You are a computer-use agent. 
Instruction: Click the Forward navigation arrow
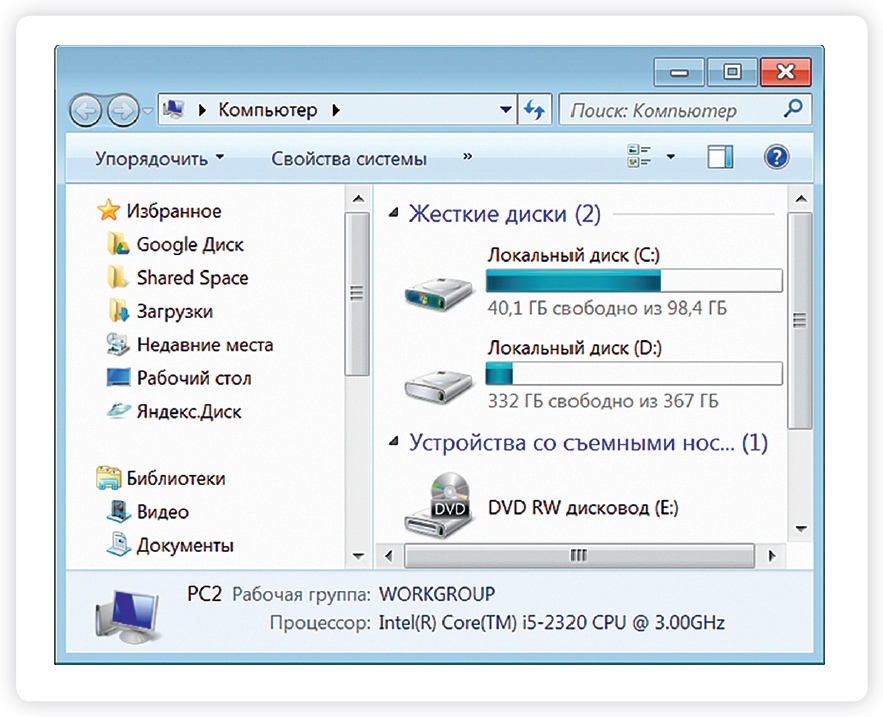122,110
